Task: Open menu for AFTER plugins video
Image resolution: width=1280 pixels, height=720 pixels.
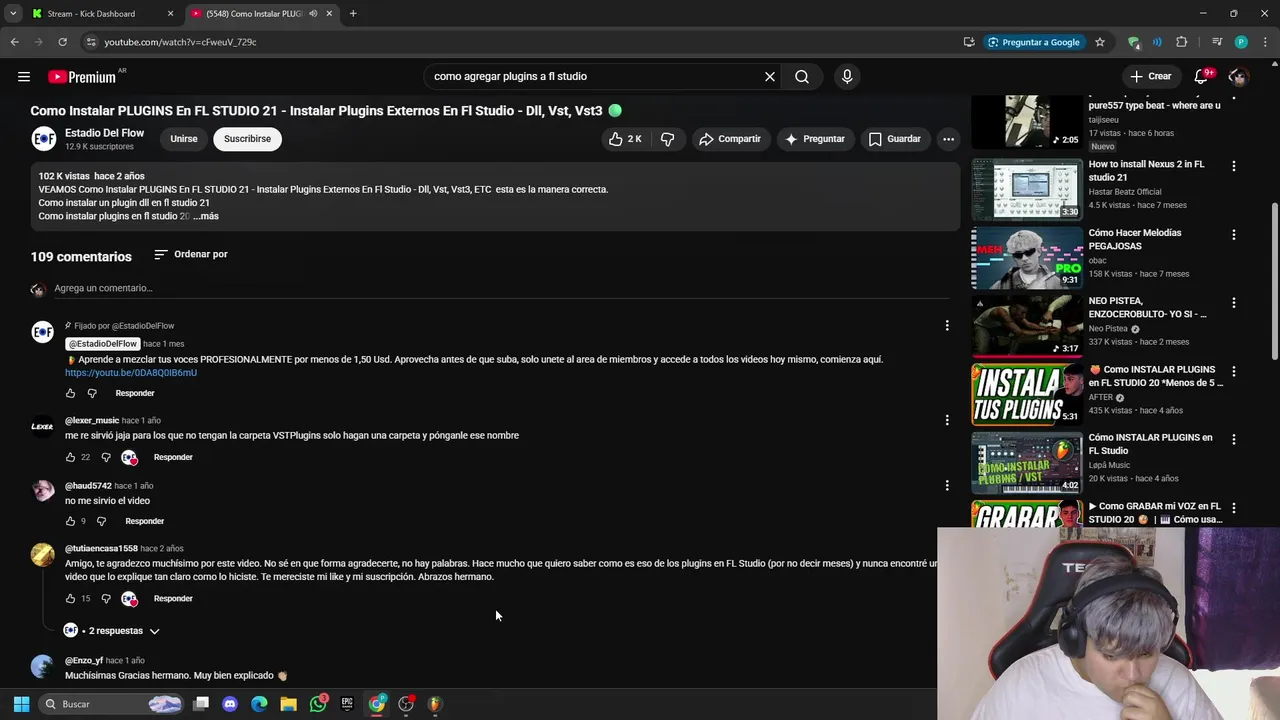Action: coord(1233,371)
